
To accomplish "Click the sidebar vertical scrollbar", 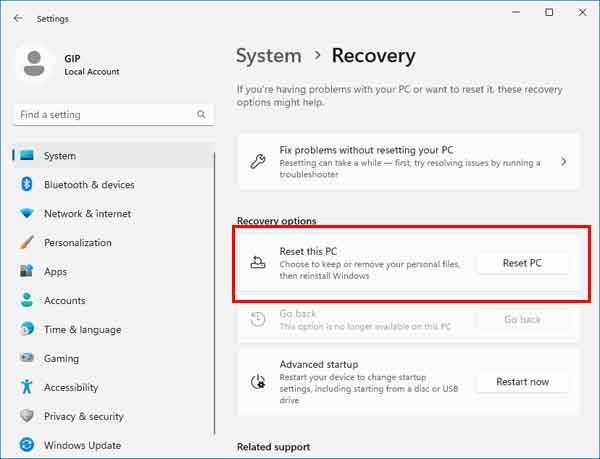I will click(x=214, y=294).
